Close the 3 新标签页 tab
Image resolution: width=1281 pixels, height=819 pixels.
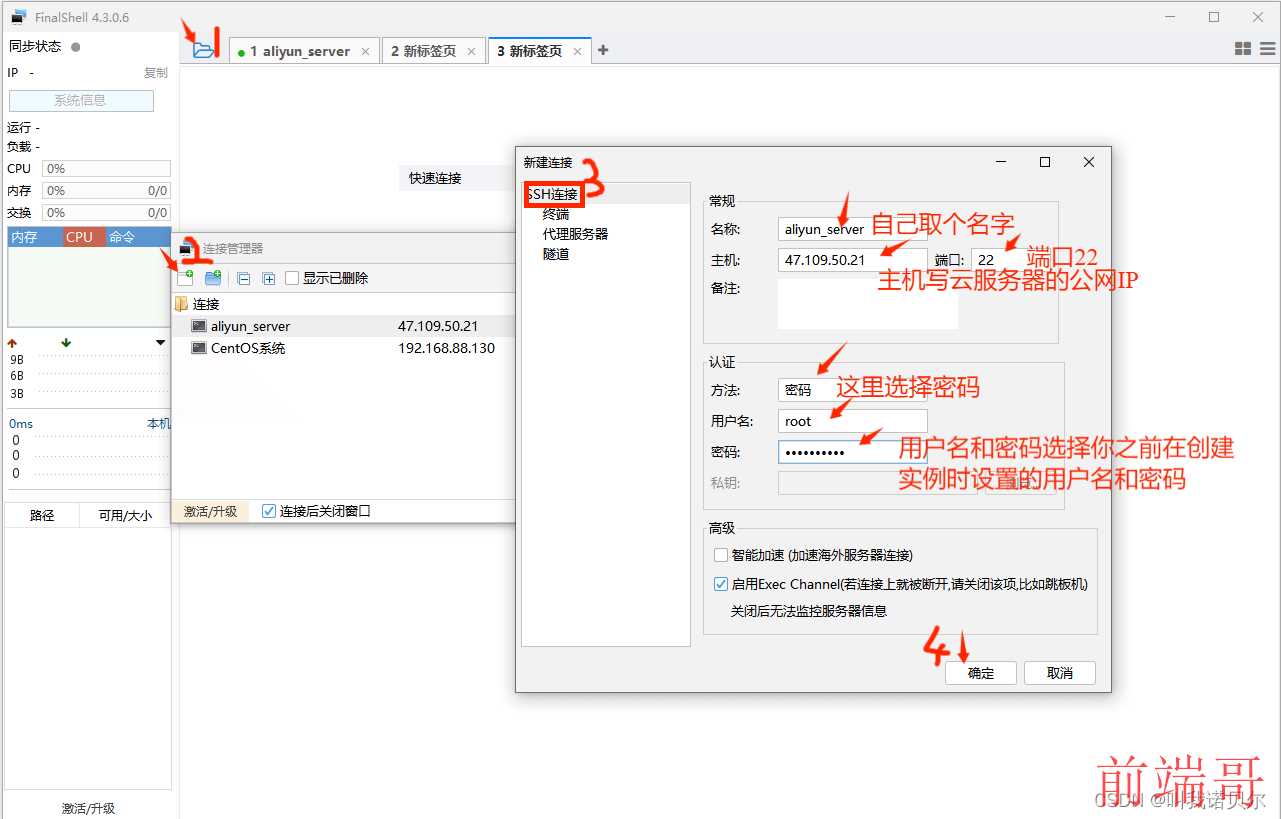pyautogui.click(x=578, y=51)
